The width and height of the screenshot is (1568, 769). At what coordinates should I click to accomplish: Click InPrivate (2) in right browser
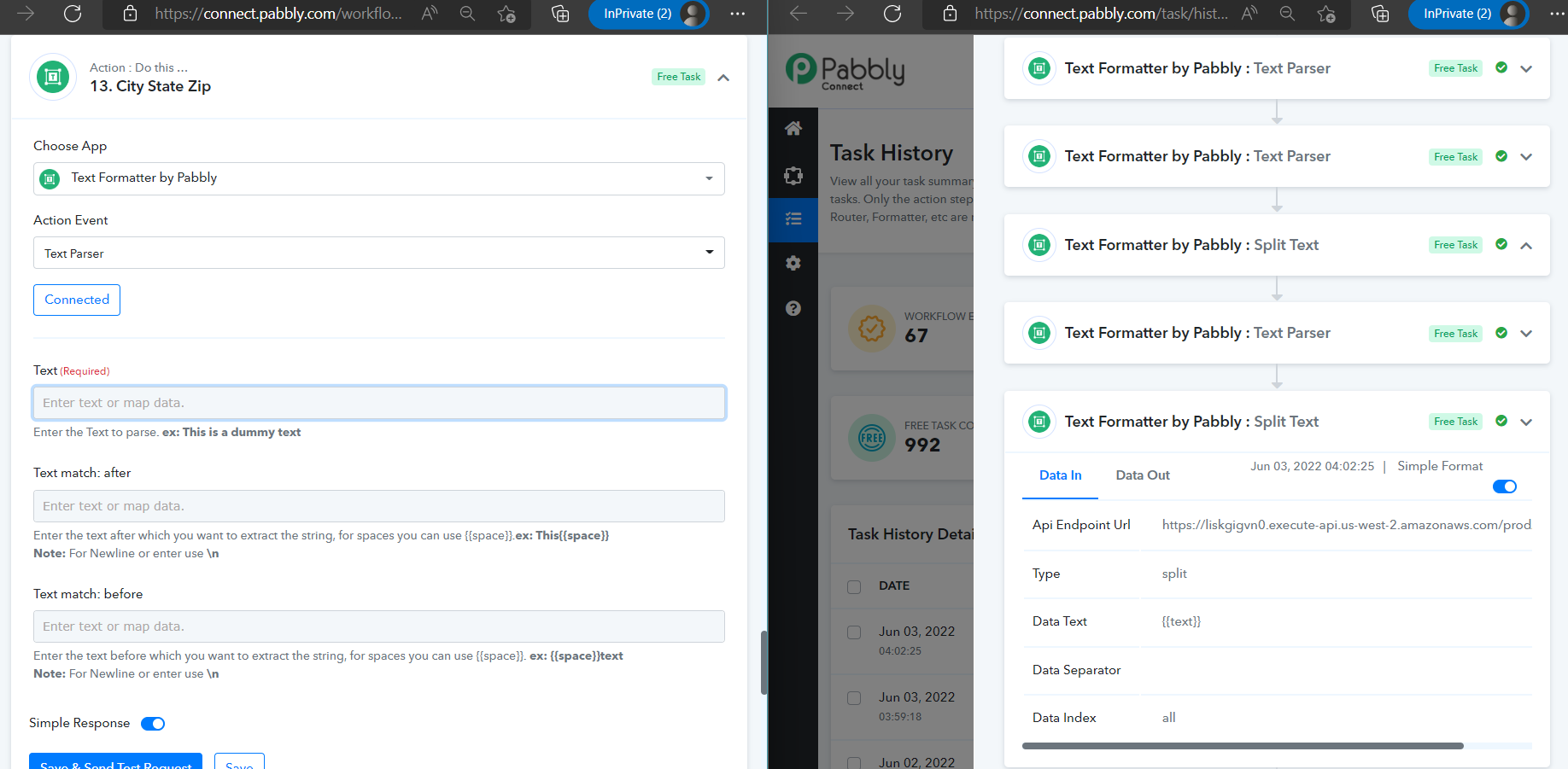point(1468,14)
